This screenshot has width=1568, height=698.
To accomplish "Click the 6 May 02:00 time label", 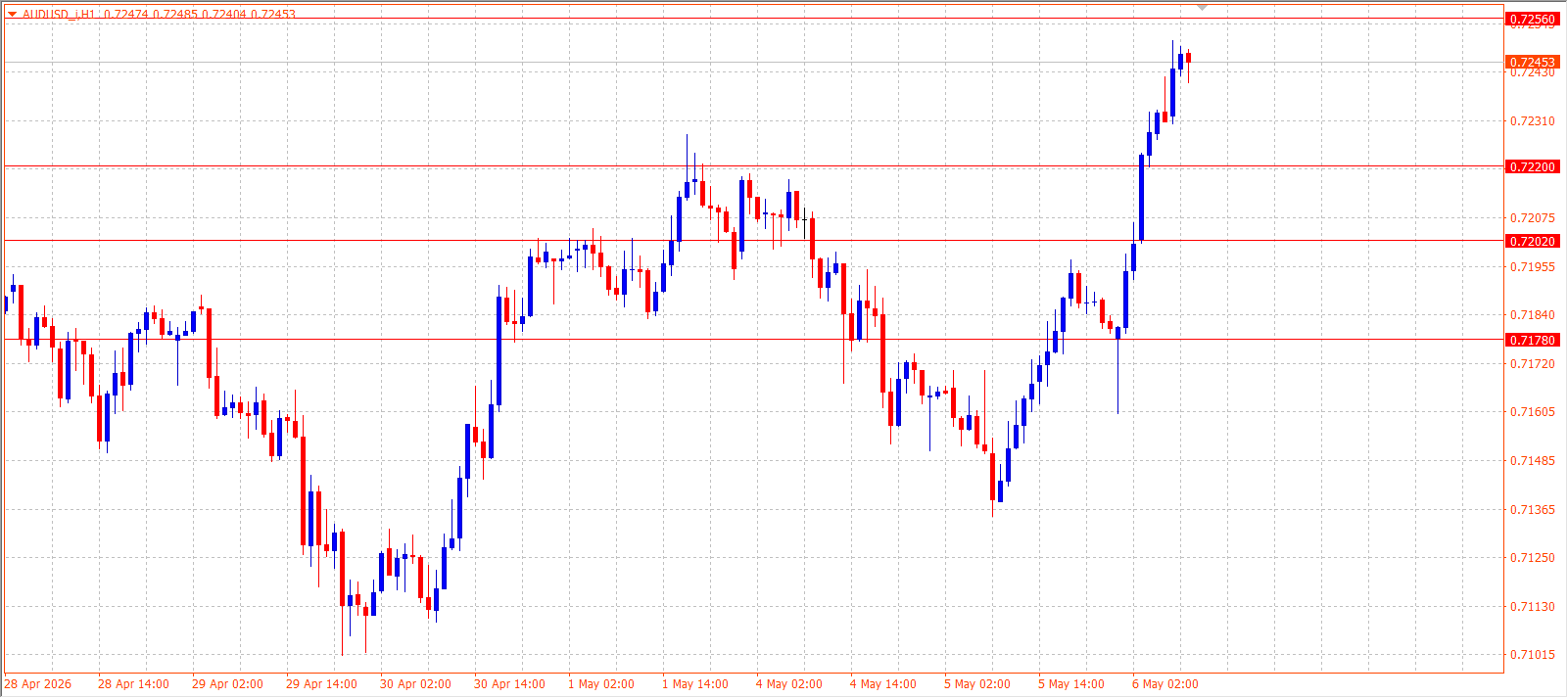I will pos(1165,684).
